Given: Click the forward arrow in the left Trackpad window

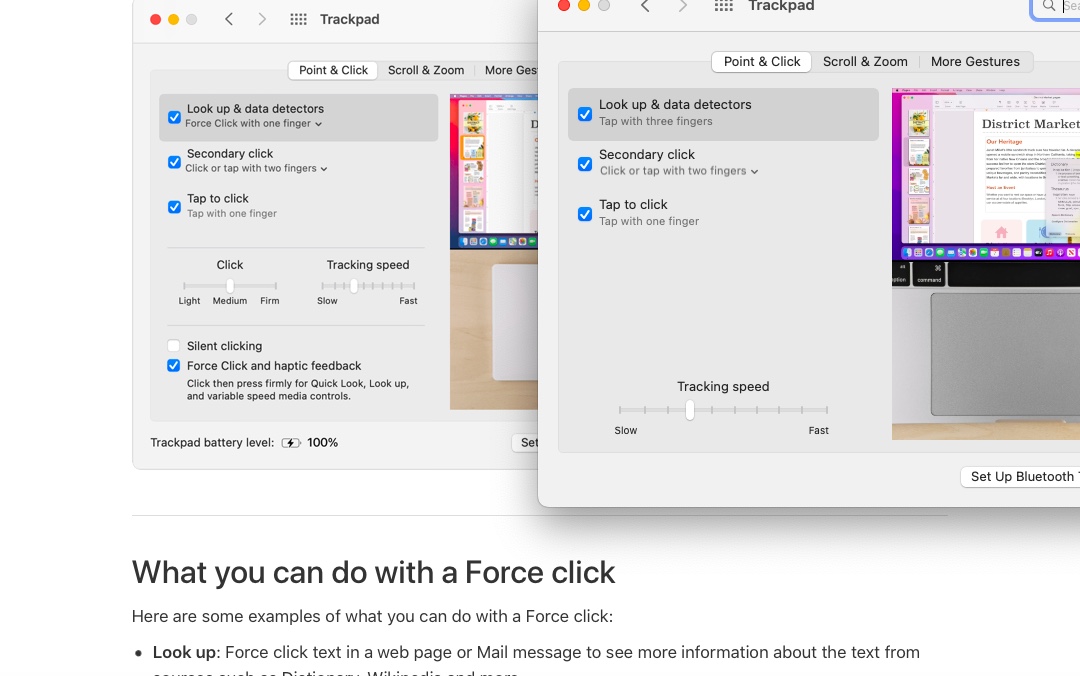Looking at the screenshot, I should coord(262,19).
